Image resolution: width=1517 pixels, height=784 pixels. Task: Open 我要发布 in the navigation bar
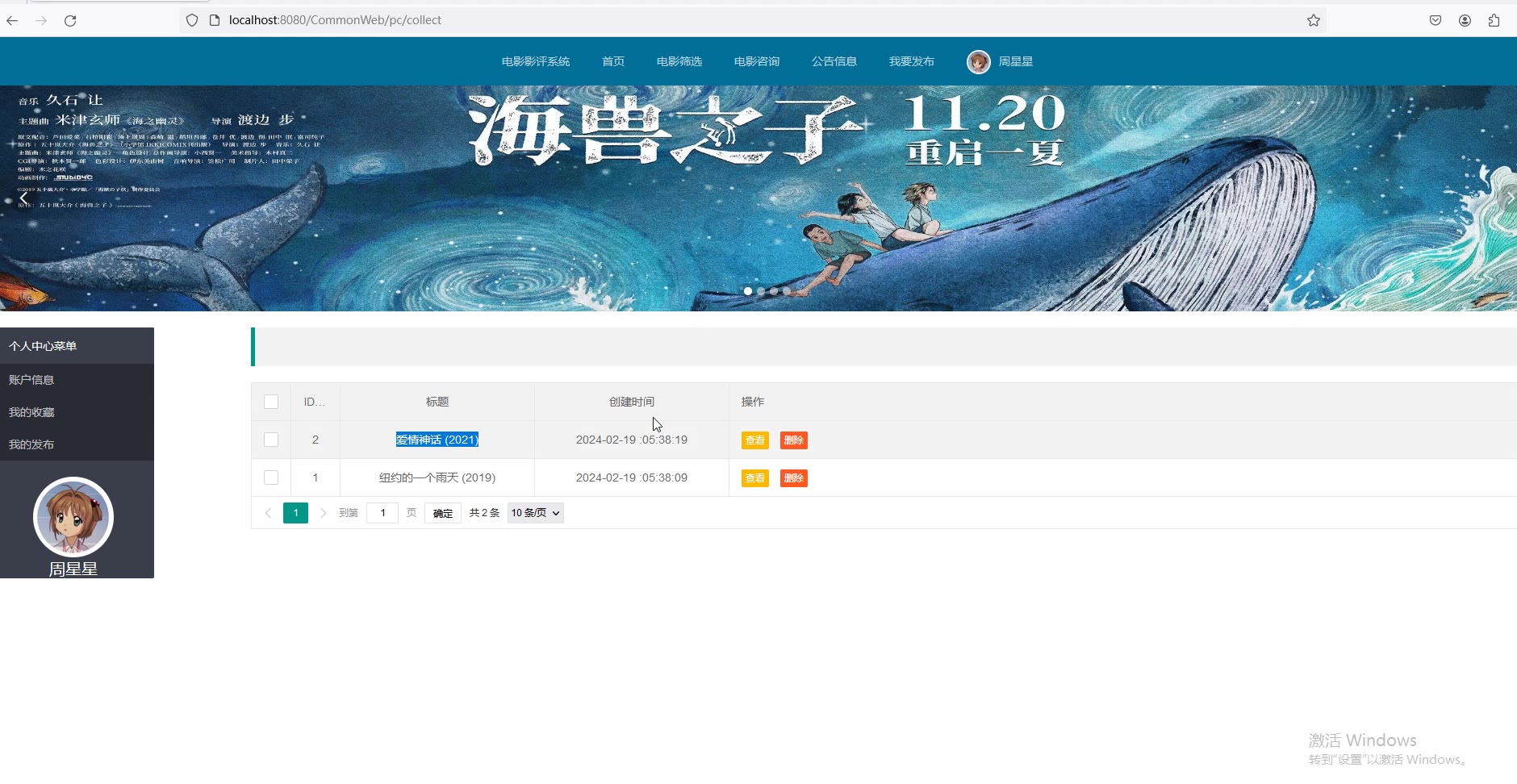[912, 61]
